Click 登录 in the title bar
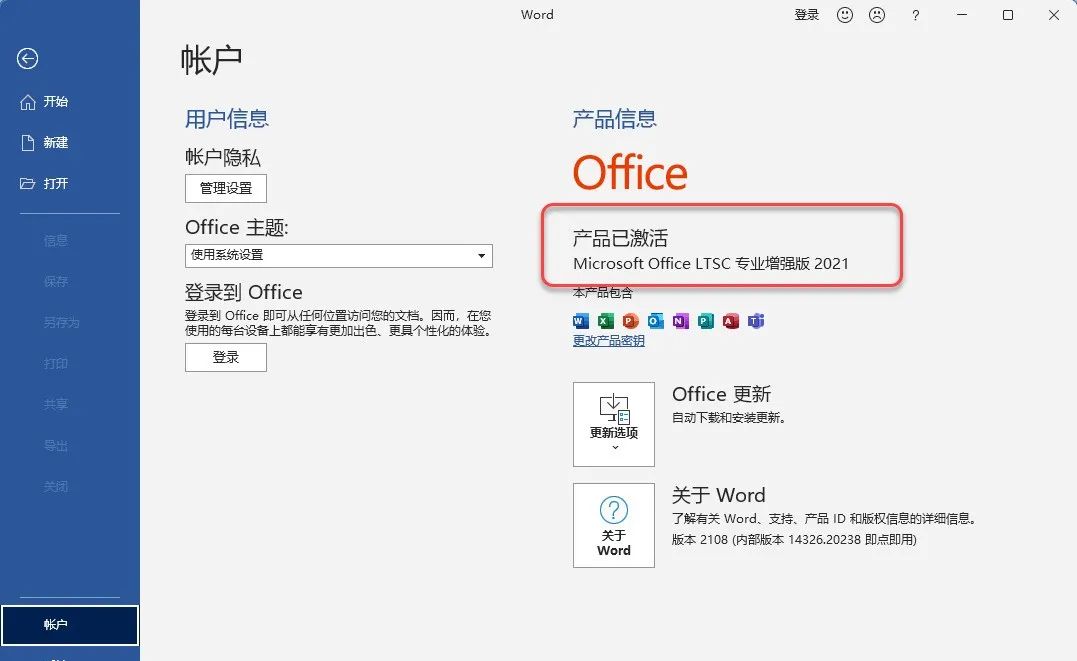 coord(806,15)
